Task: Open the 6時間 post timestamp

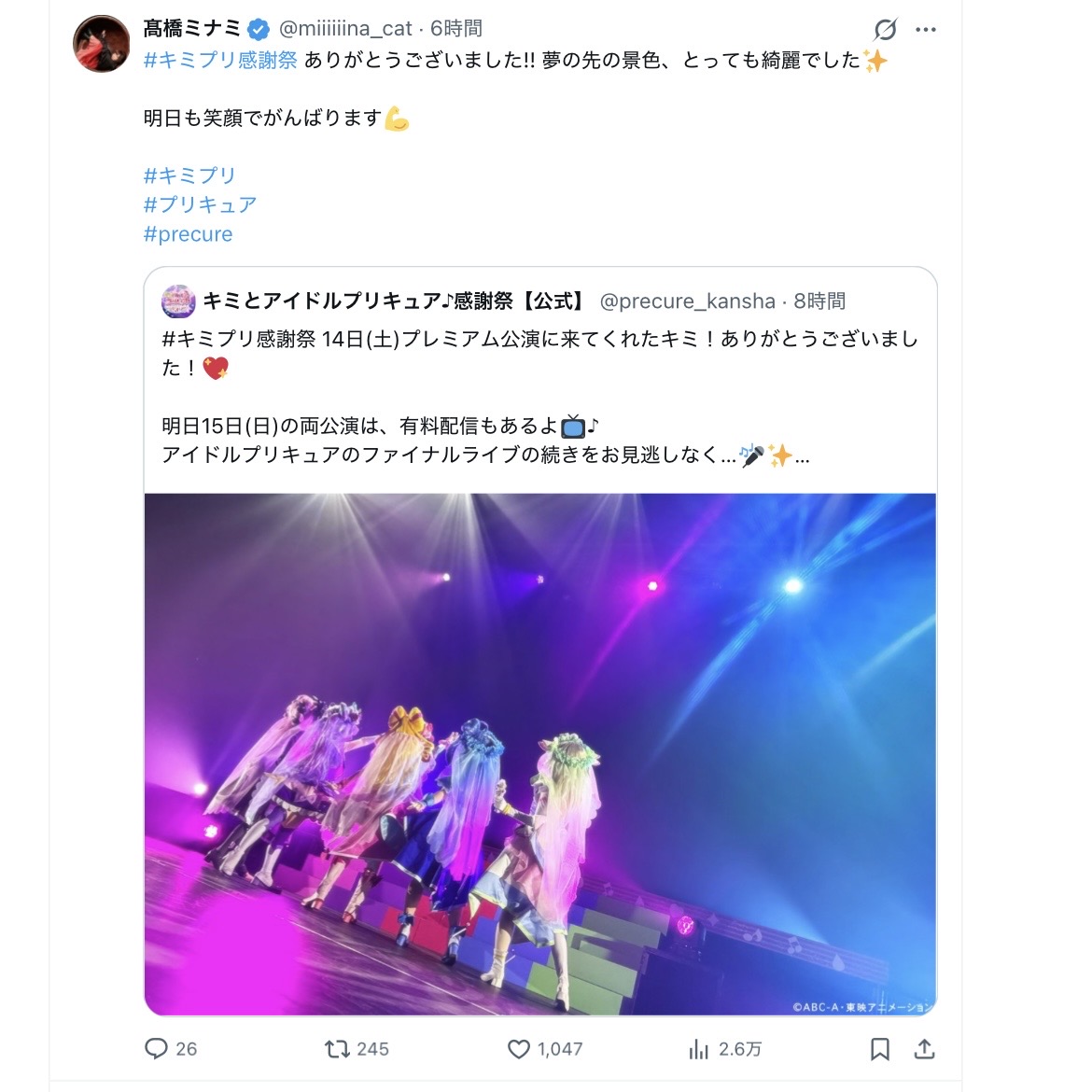Action: pos(456,29)
